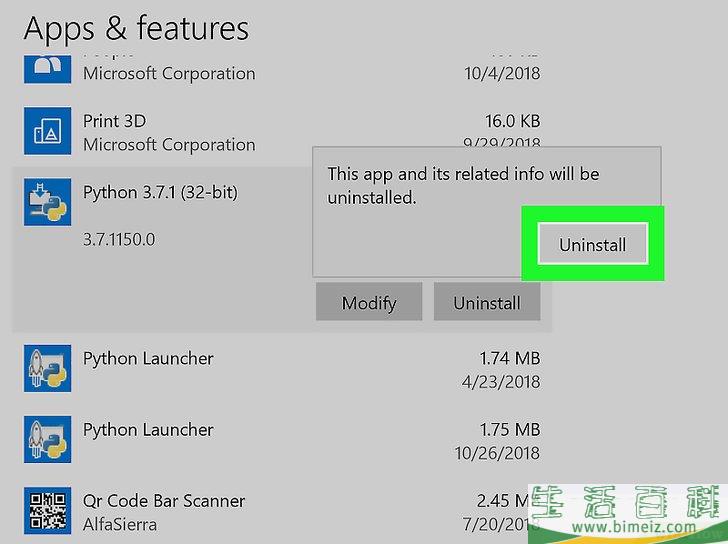This screenshot has height=544, width=728.
Task: Click the 10/26/2018 install date
Action: pos(497,453)
